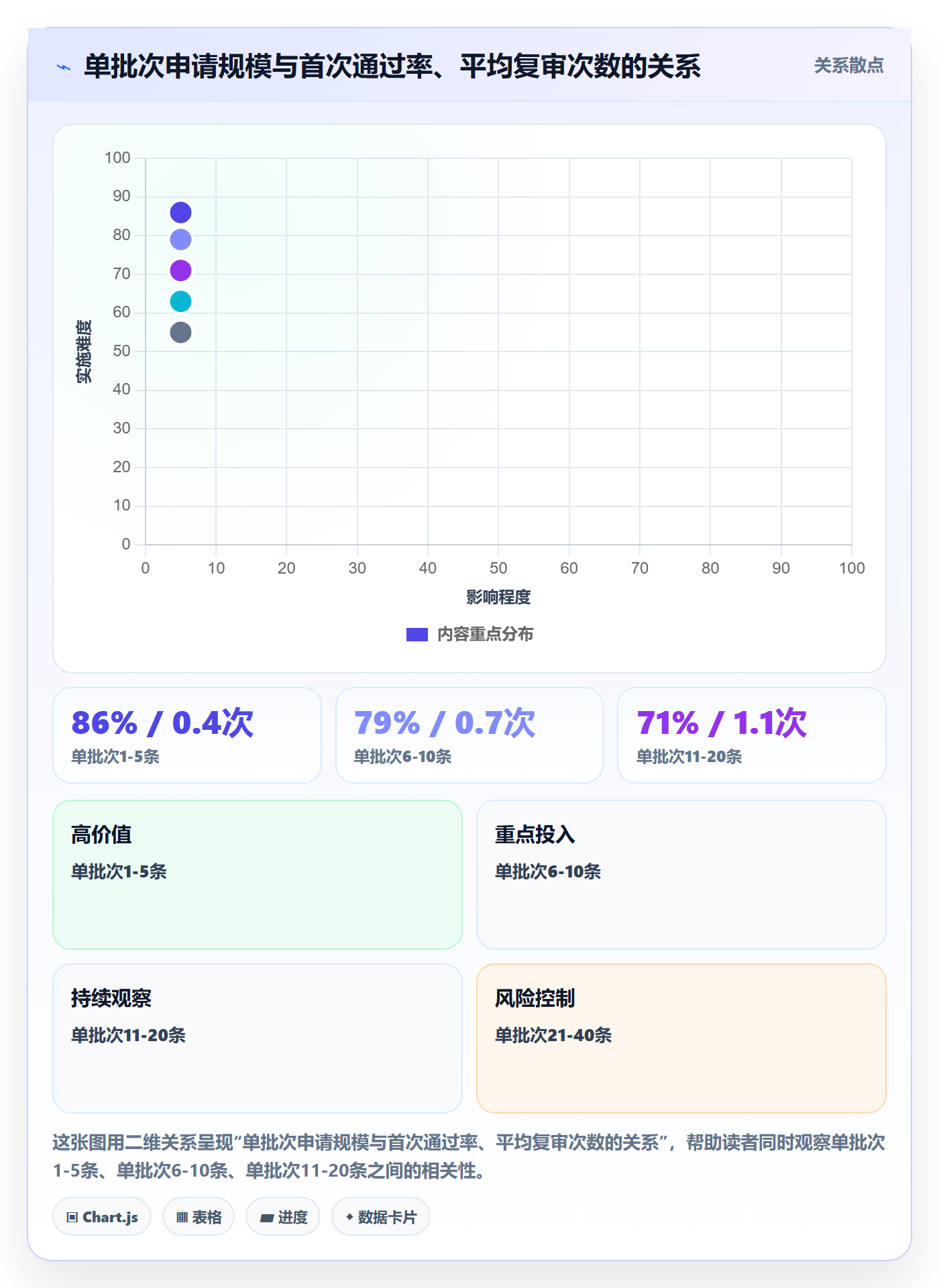Open the 持续观察 quadrant card
Viewport: 939px width, 1288px height.
258,1038
